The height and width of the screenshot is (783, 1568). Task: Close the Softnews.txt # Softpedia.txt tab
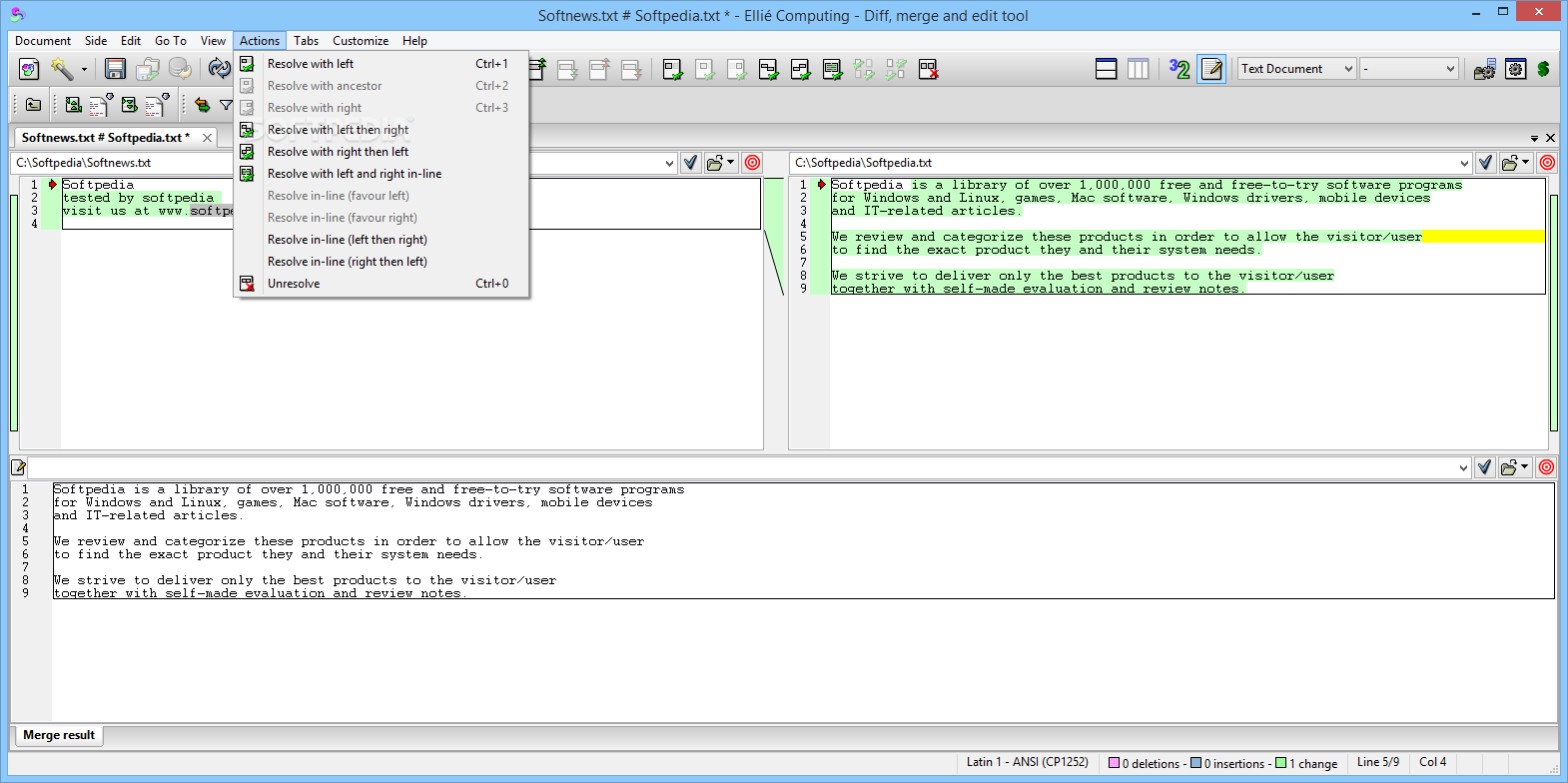[207, 138]
